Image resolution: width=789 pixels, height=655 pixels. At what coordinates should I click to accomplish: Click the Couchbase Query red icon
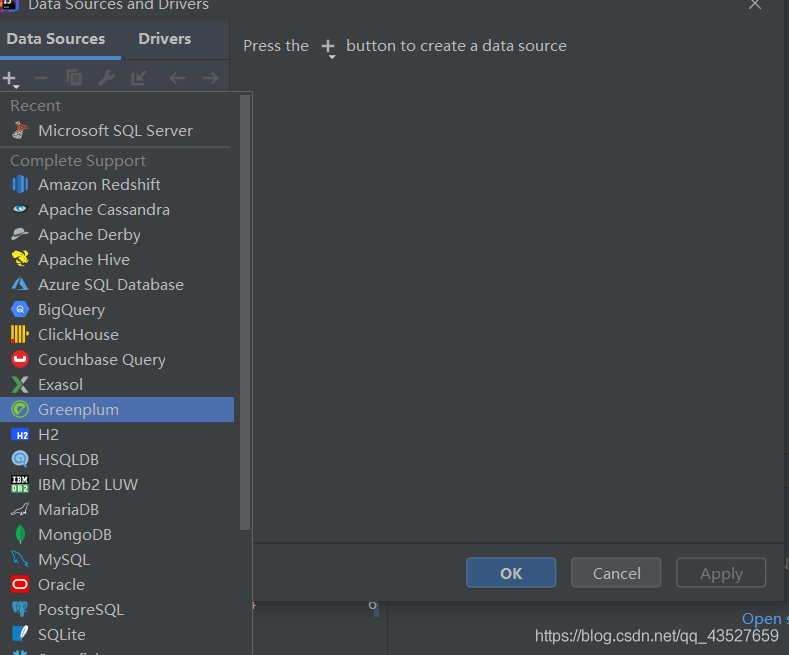point(20,359)
